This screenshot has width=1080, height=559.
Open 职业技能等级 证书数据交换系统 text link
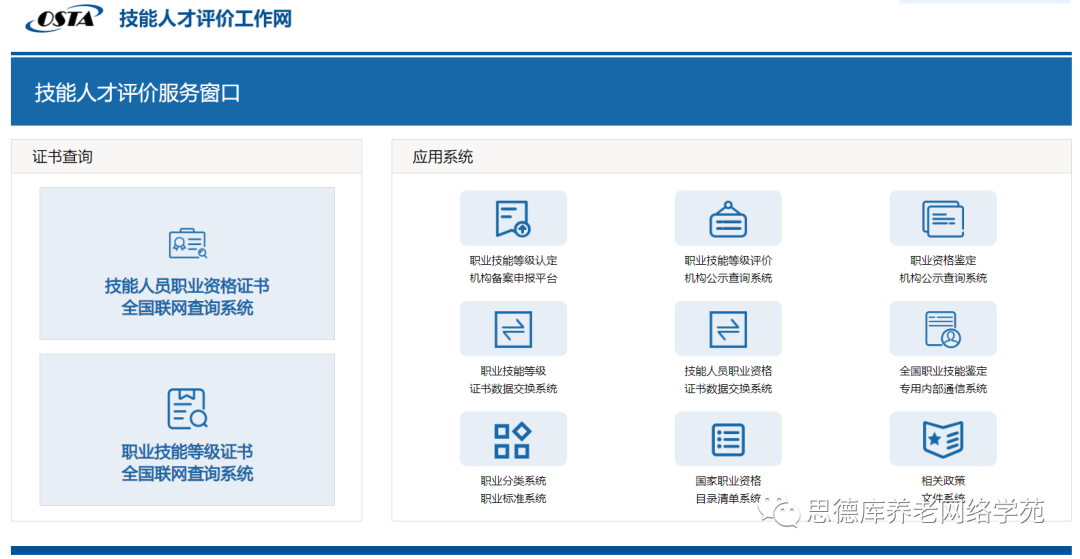click(513, 379)
